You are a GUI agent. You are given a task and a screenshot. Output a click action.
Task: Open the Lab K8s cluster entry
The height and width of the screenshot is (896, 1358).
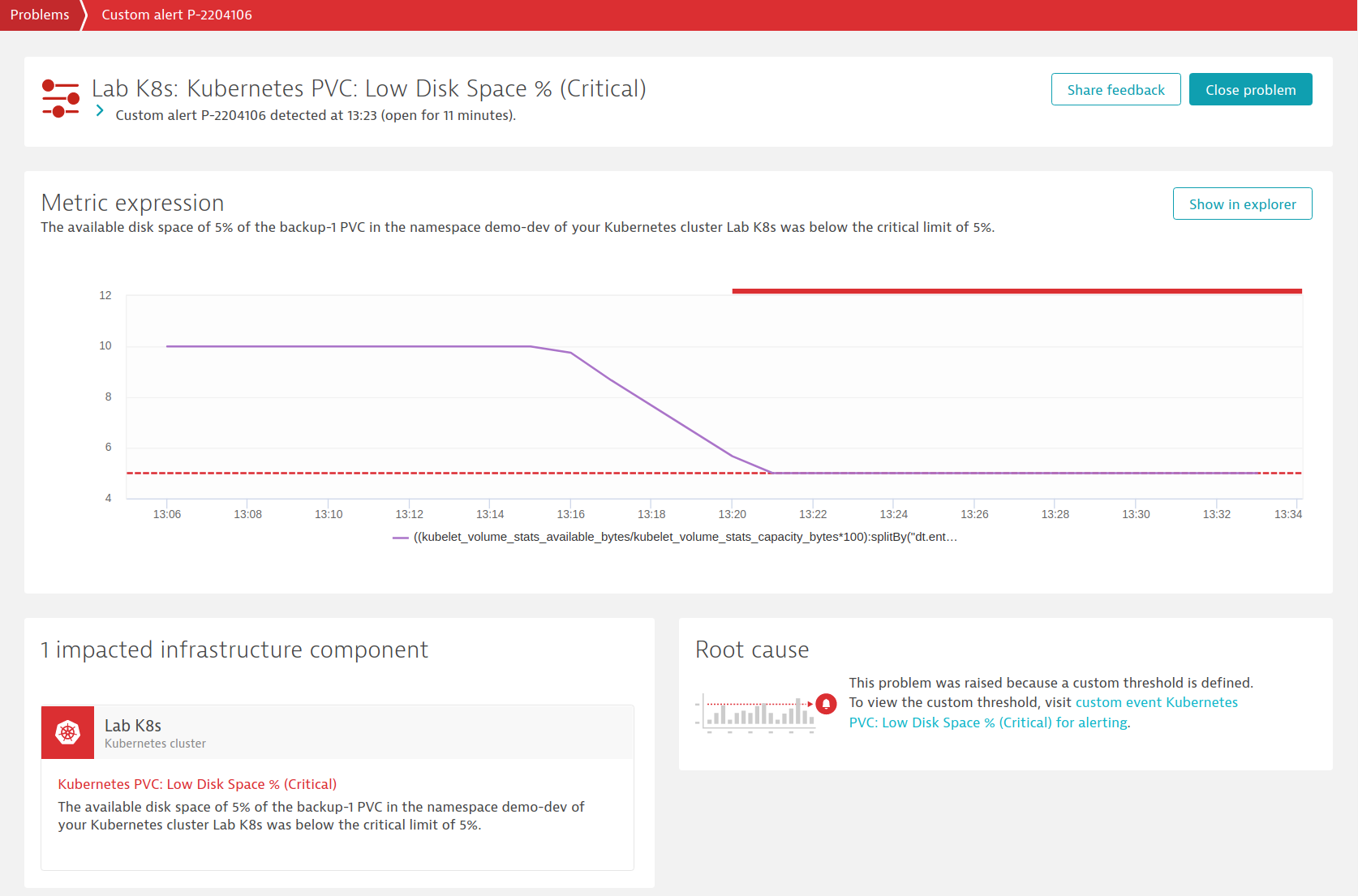(x=337, y=733)
